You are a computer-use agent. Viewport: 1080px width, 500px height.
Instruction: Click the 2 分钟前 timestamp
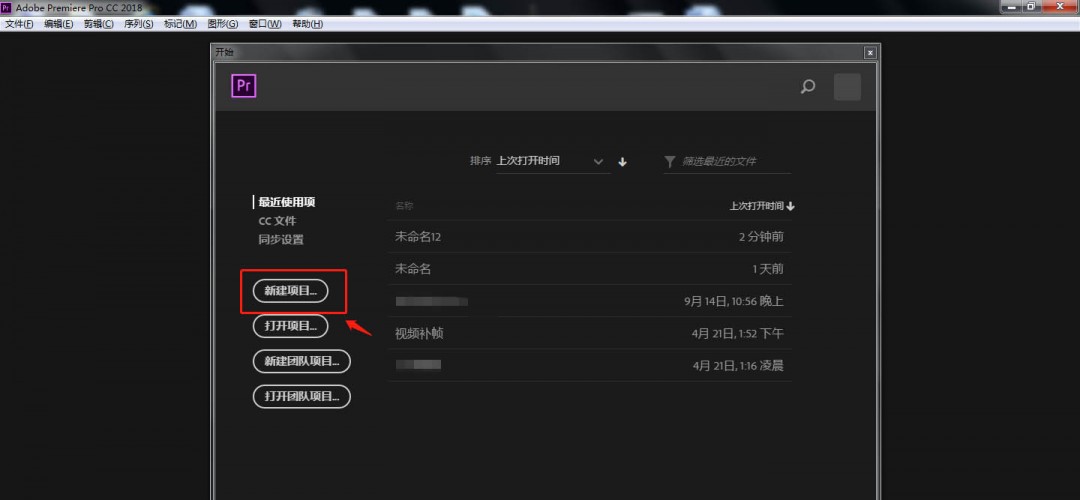coord(761,237)
